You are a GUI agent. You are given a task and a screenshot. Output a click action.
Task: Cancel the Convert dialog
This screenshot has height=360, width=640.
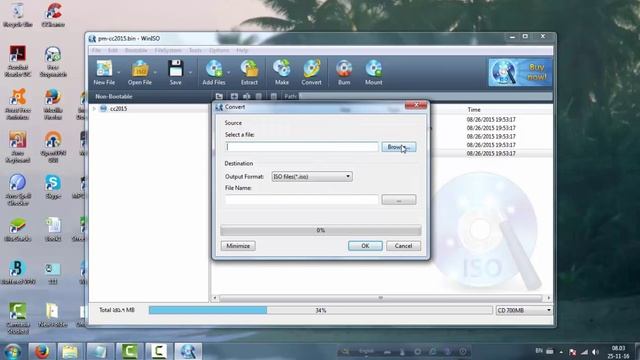pos(403,246)
